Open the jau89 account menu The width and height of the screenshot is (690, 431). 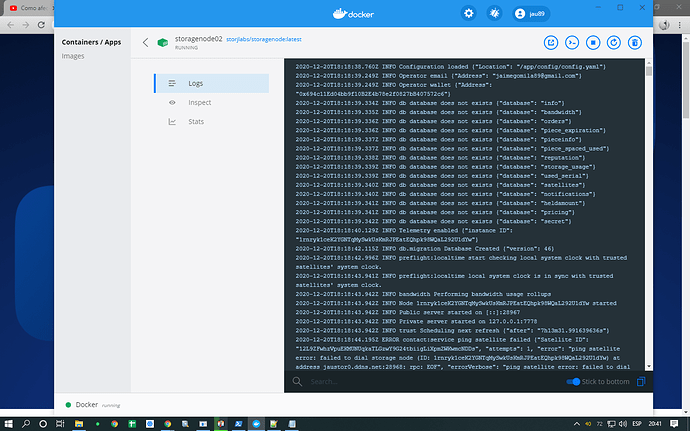click(x=532, y=14)
